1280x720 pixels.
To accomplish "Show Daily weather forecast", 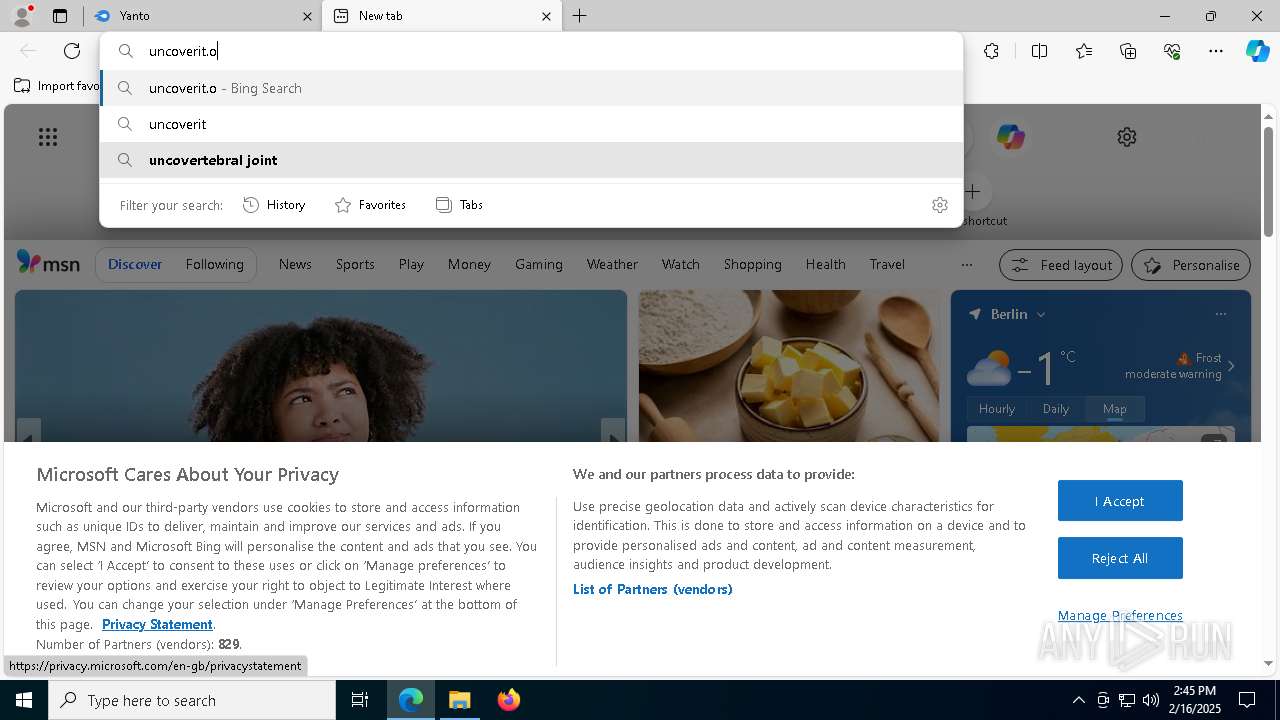I will pyautogui.click(x=1056, y=409).
